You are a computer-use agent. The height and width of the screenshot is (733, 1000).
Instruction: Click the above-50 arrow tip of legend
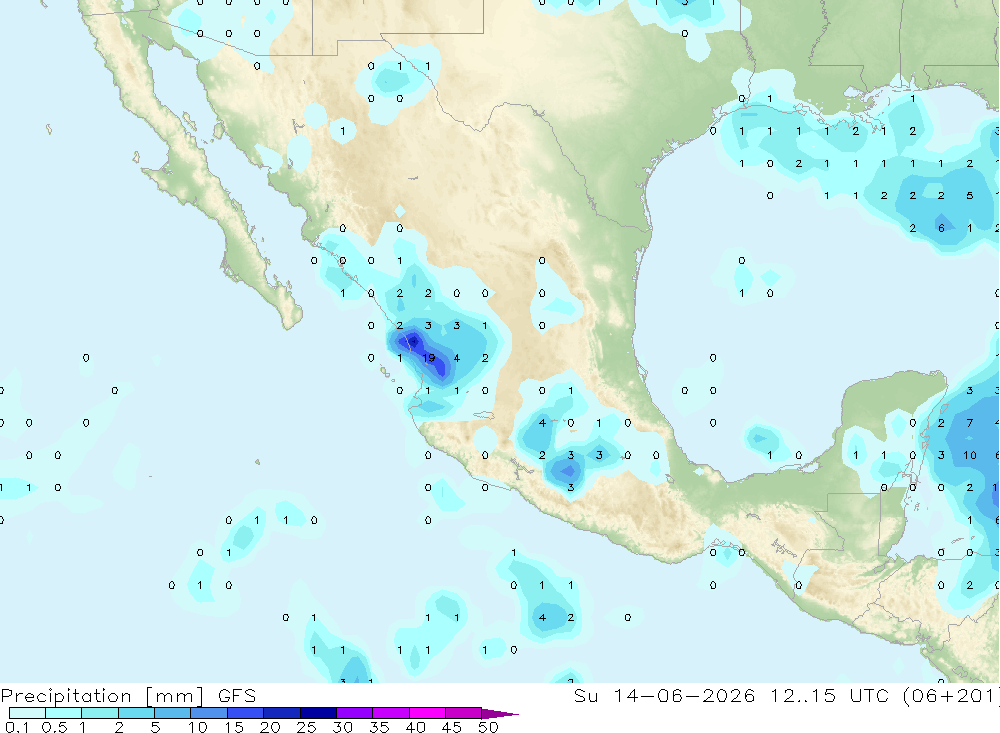pos(500,713)
